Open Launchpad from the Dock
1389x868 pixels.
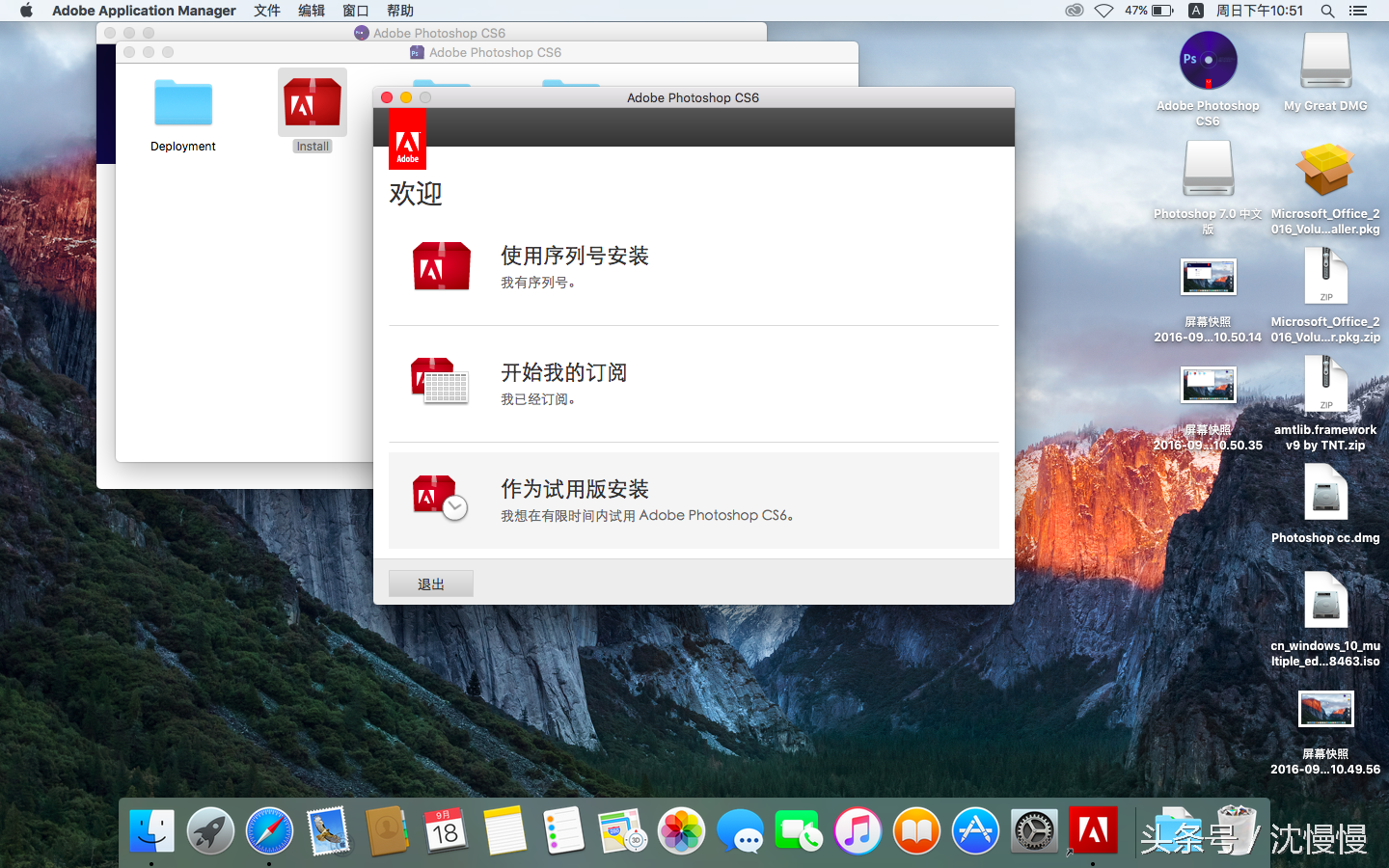tap(210, 830)
